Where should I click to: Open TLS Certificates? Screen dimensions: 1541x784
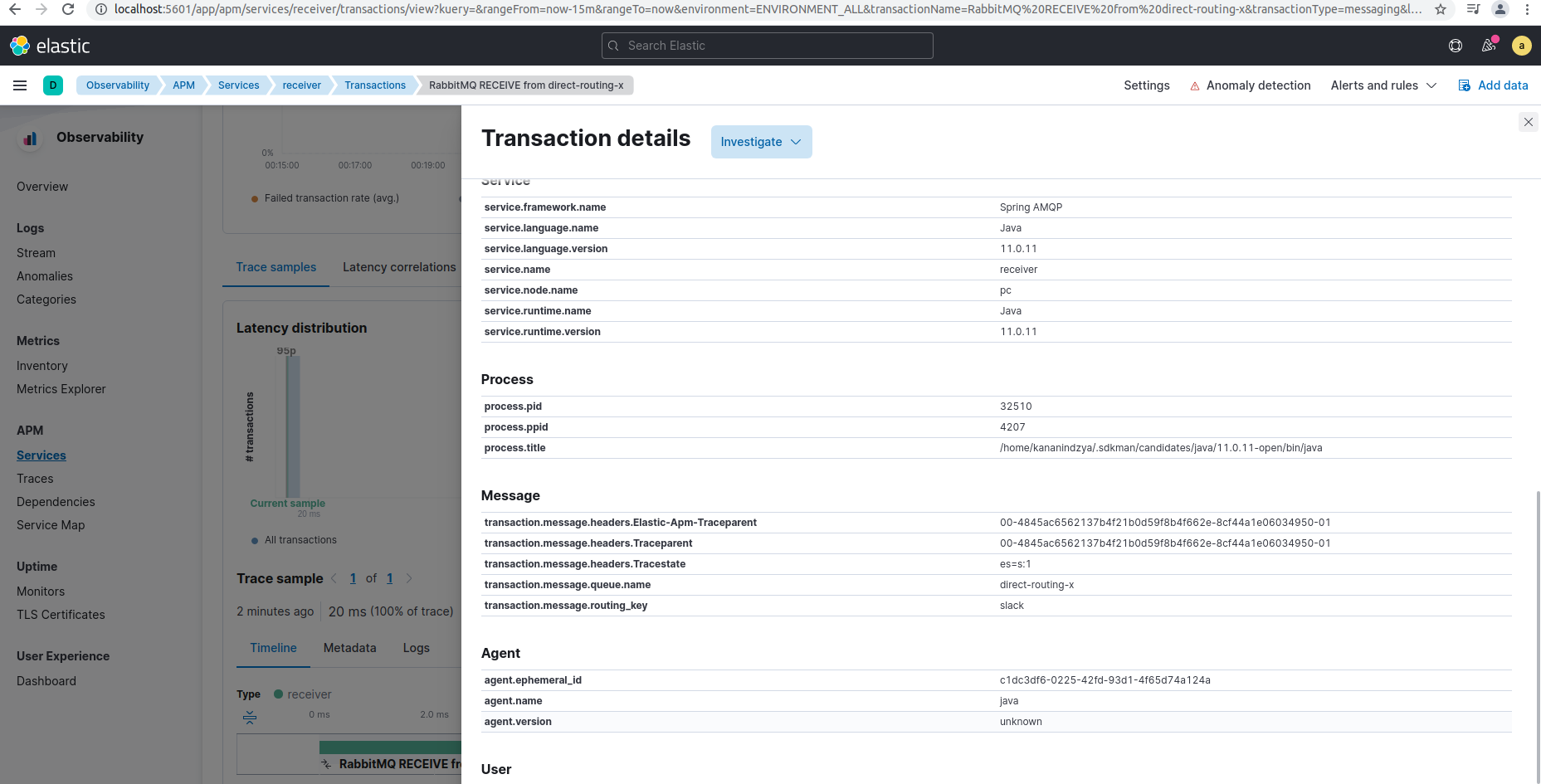(61, 615)
